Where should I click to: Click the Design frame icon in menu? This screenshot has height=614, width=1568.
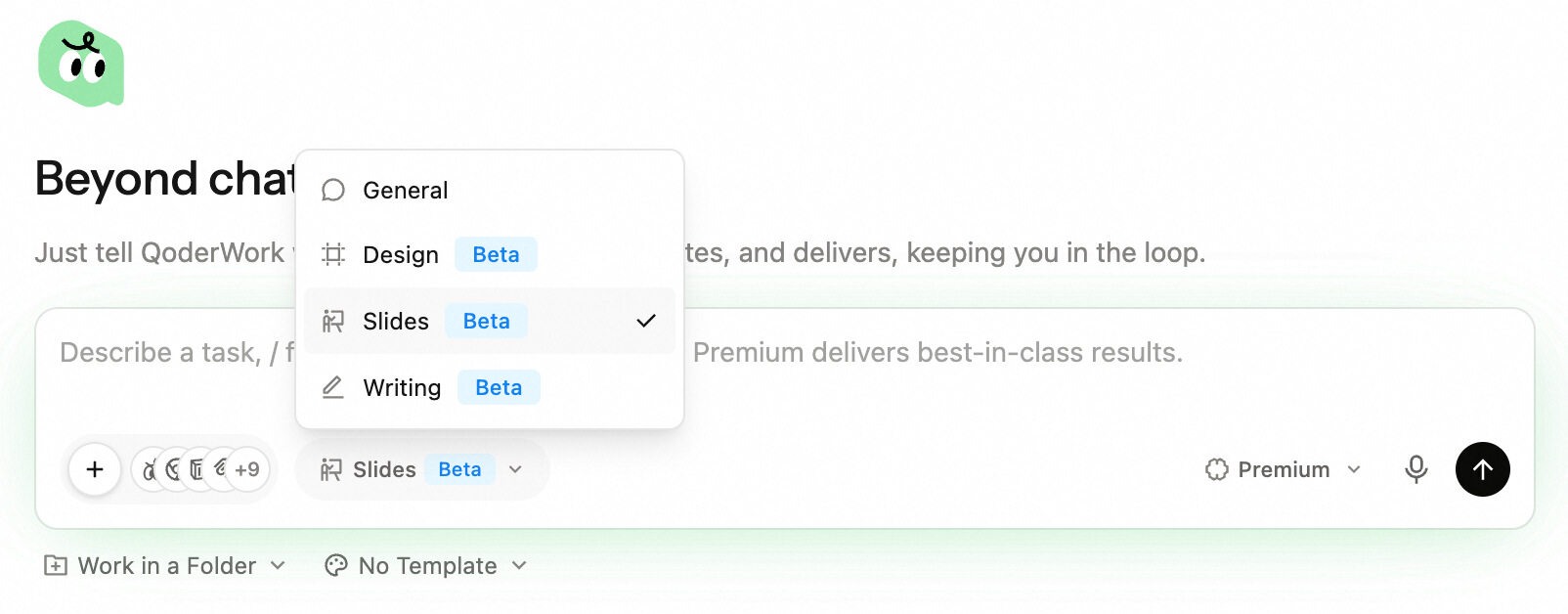(333, 255)
